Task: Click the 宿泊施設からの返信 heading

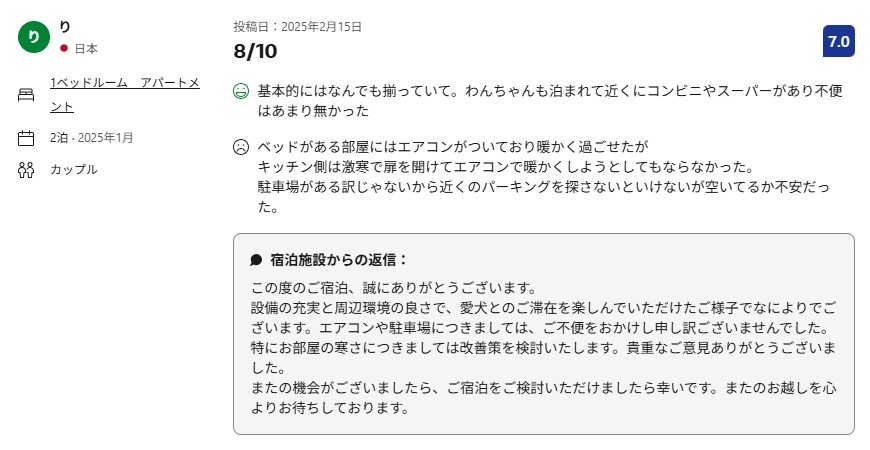Action: tap(339, 260)
